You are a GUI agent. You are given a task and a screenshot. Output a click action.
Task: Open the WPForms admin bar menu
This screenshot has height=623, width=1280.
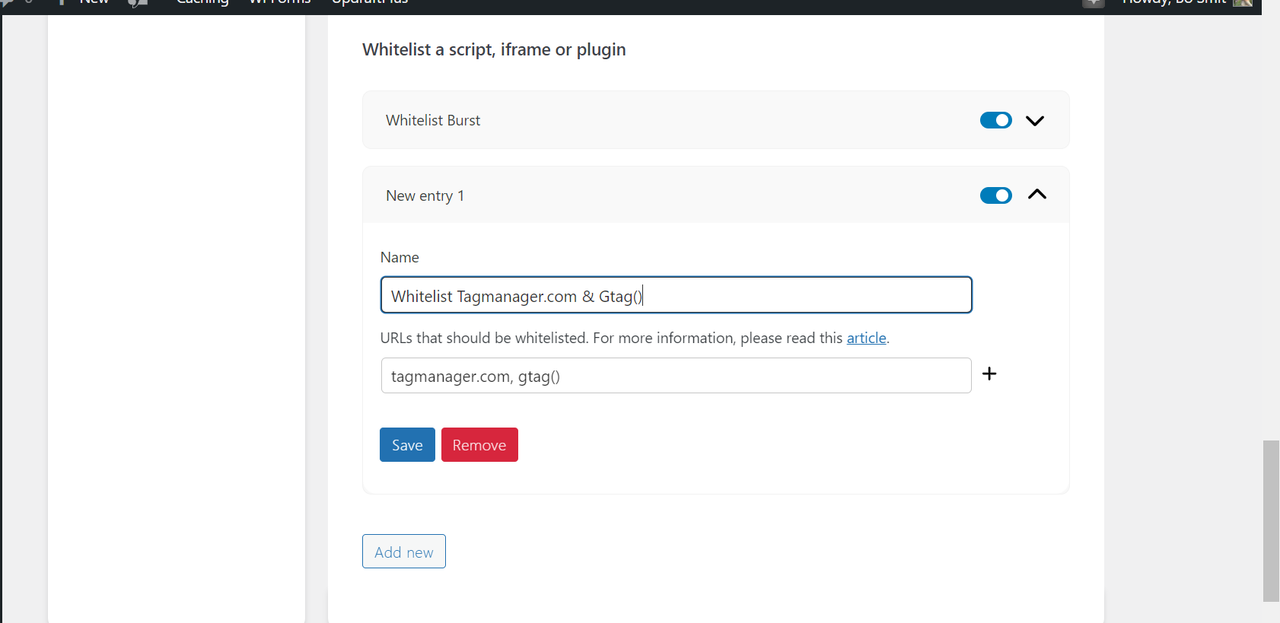pyautogui.click(x=279, y=3)
